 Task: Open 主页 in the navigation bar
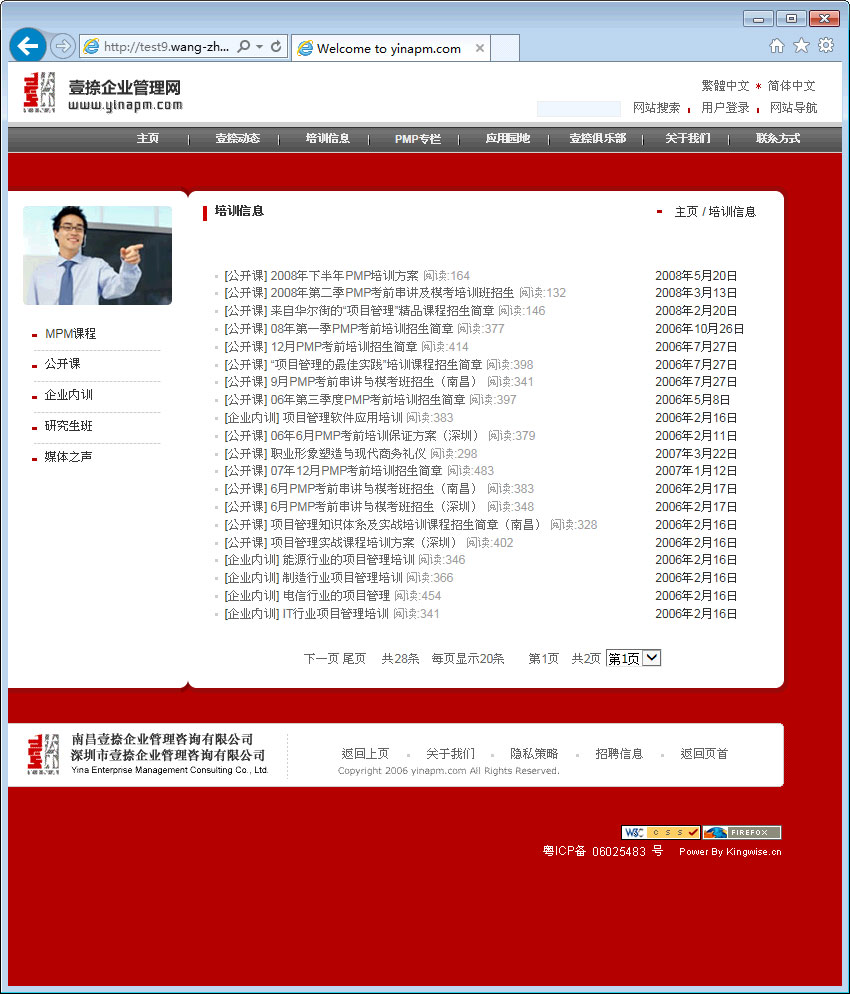(148, 138)
